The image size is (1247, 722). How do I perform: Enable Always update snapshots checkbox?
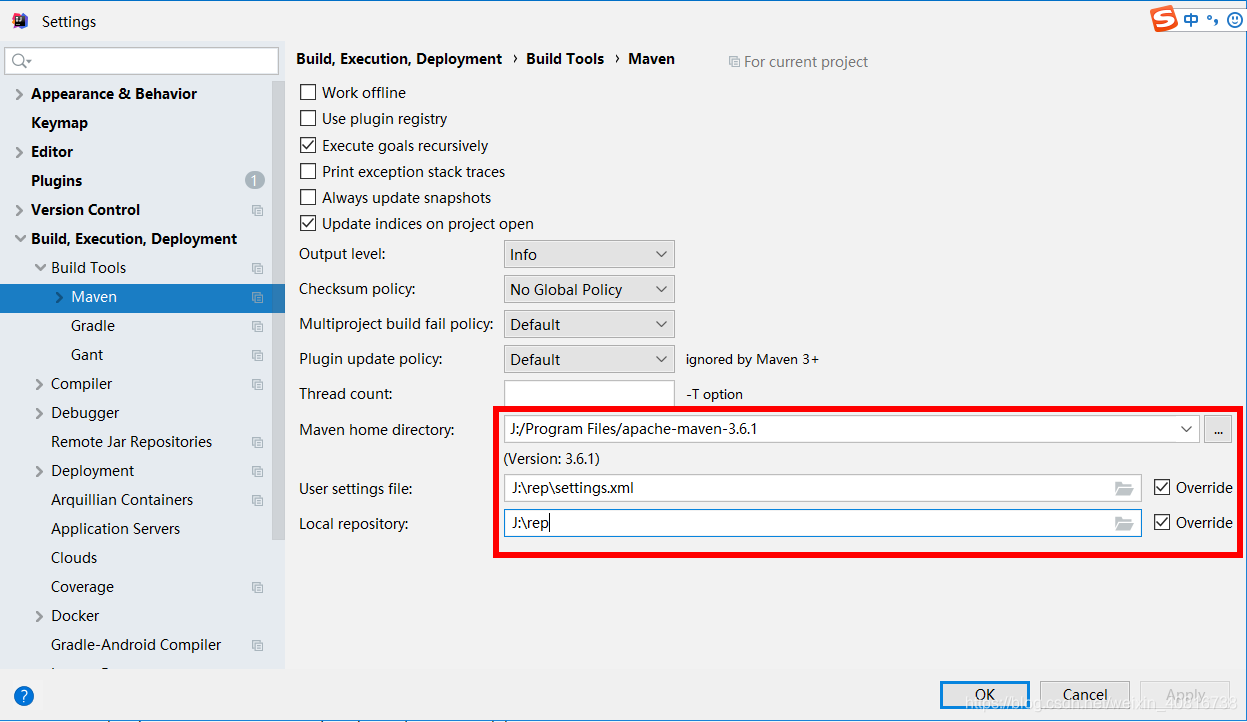tap(308, 197)
